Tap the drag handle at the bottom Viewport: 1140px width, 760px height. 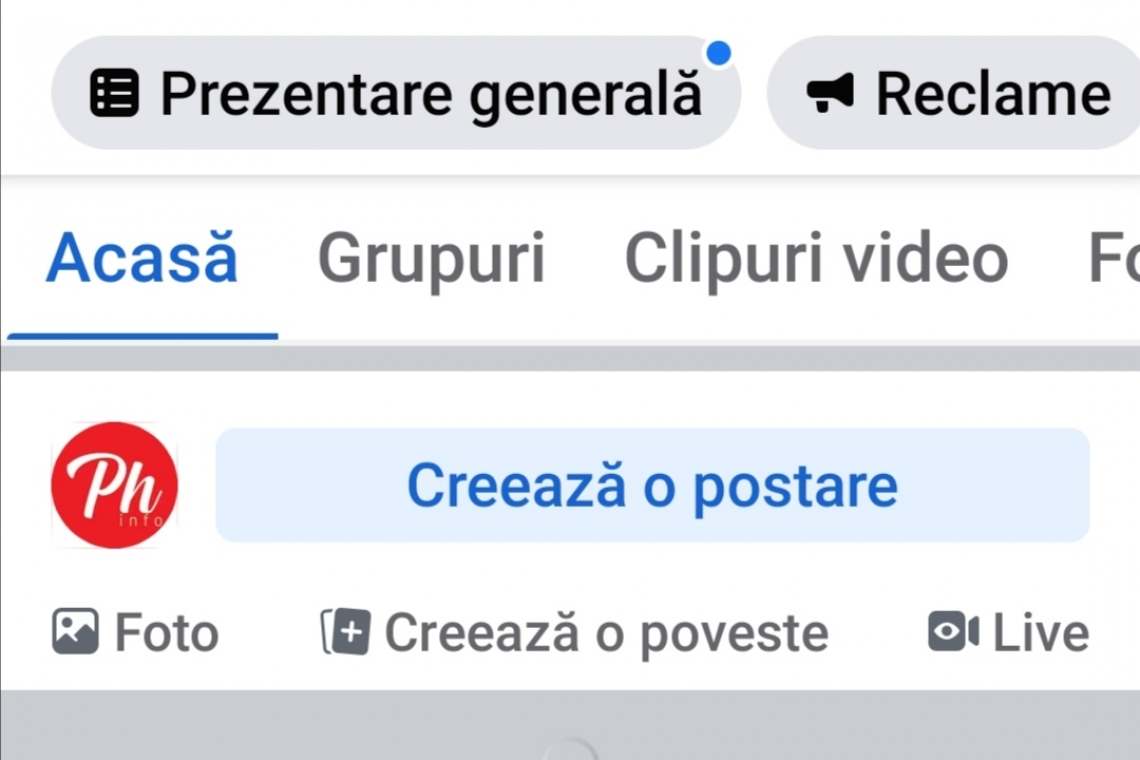(x=570, y=750)
